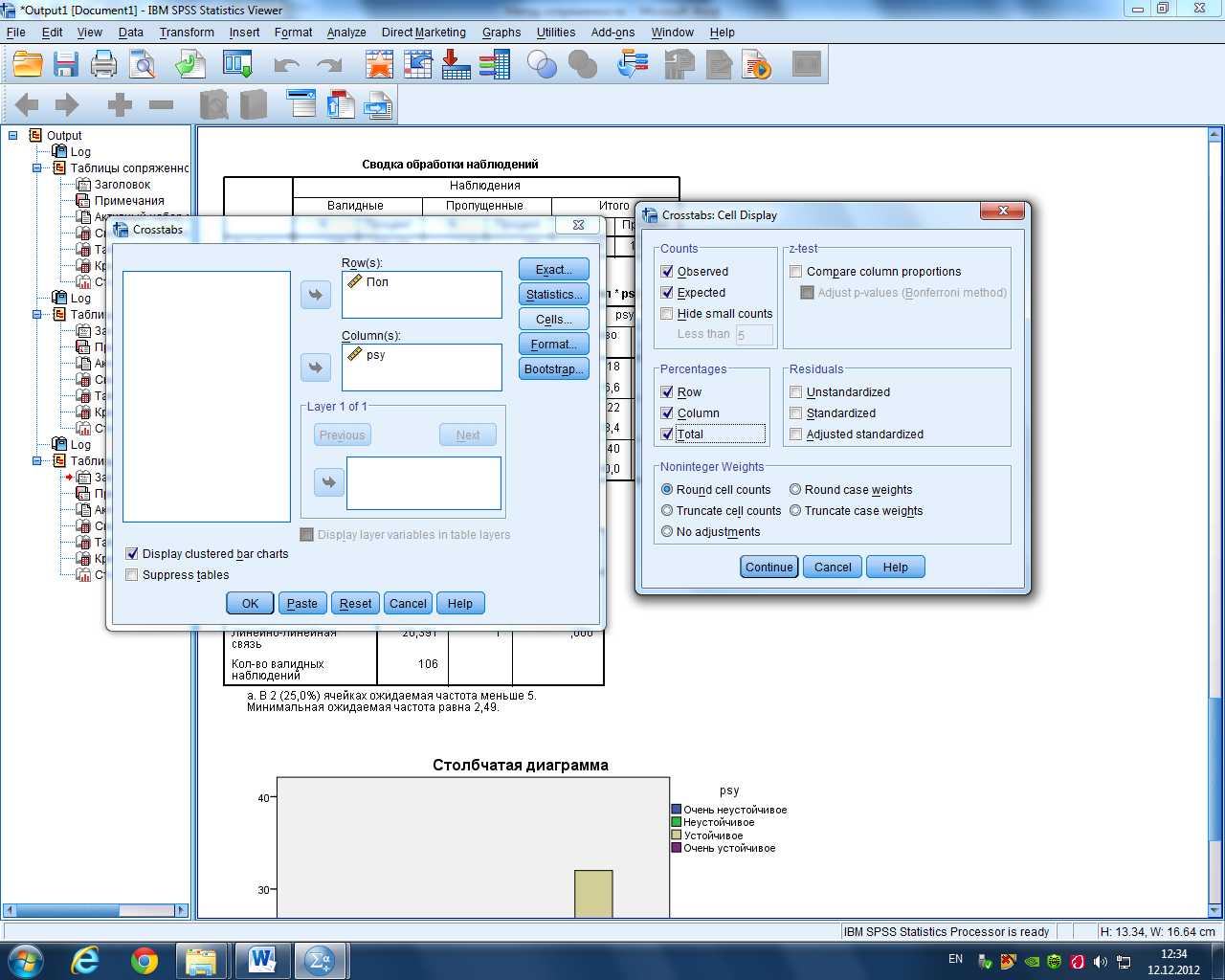Click the Recall recent dialogs icon
Viewport: 1225px width, 980px height.
coord(237,65)
